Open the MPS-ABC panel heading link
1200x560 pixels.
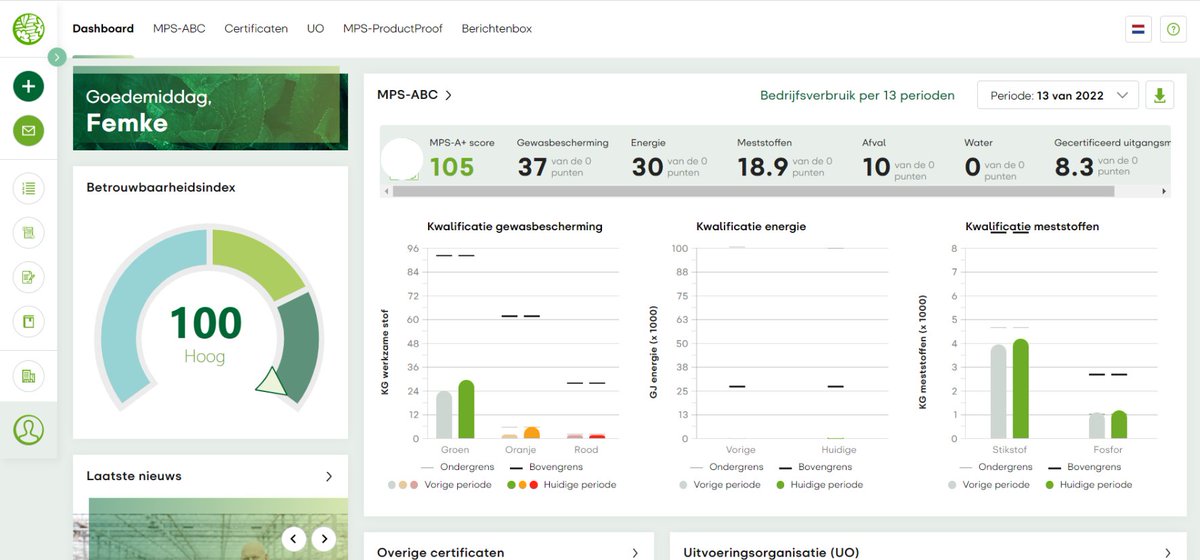coord(414,95)
